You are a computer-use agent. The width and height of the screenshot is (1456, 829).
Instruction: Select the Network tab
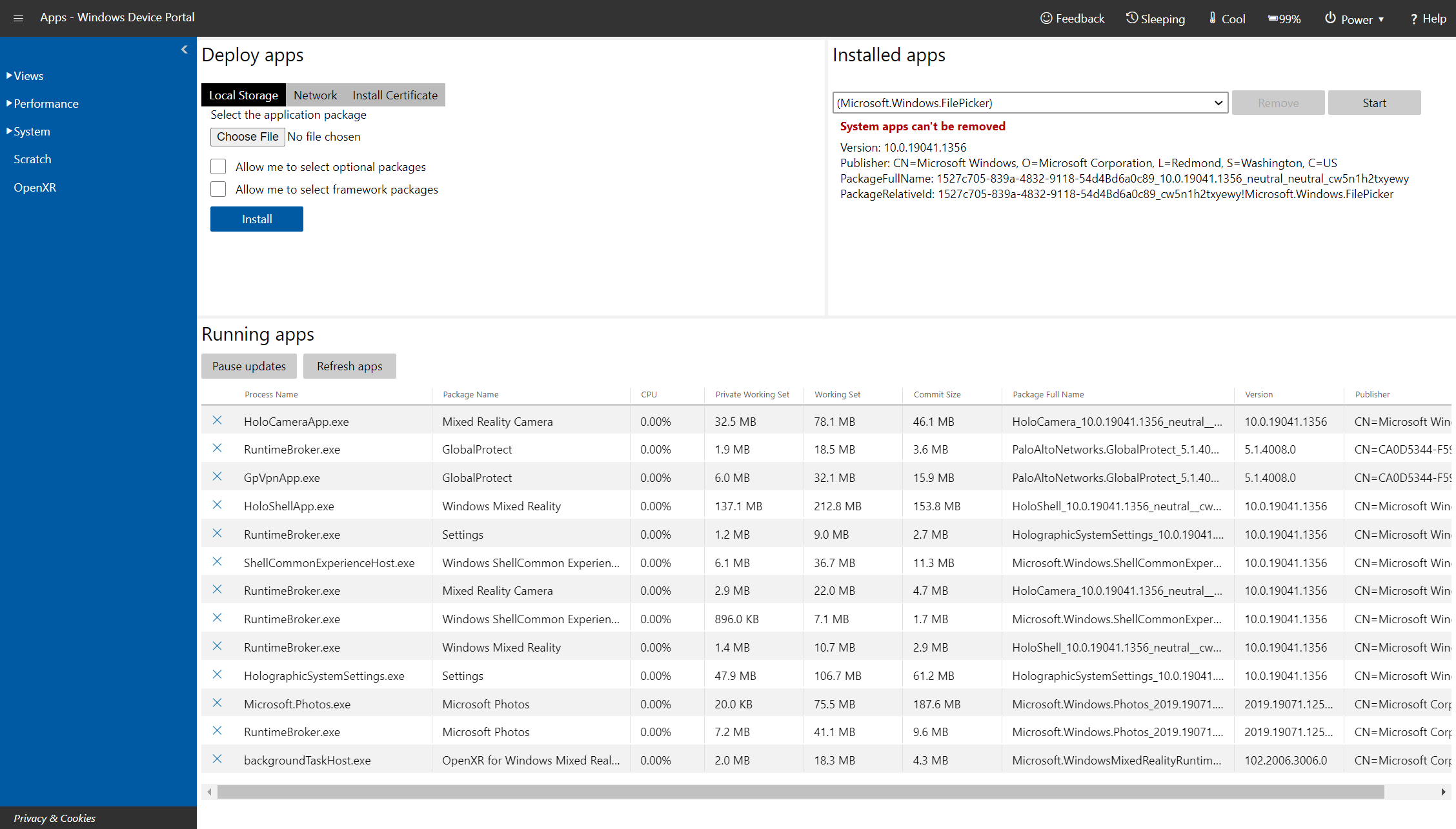(x=314, y=95)
